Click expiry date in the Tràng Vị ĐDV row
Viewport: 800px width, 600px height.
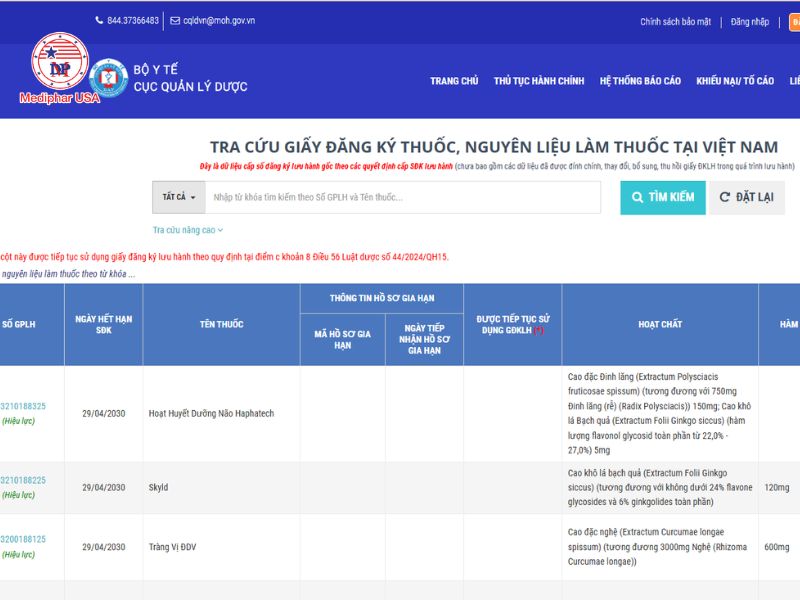point(104,547)
